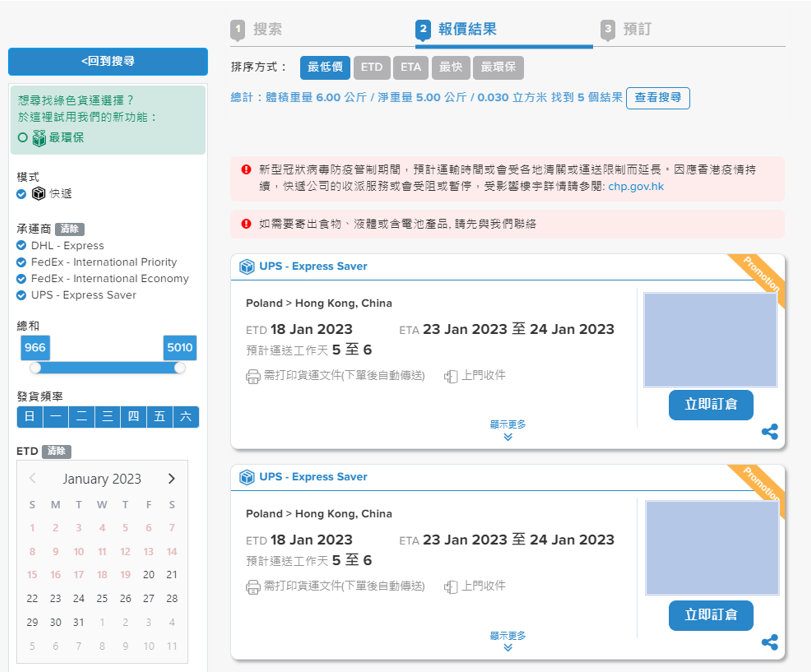Sort results by 最快
The width and height of the screenshot is (811, 672).
(450, 67)
